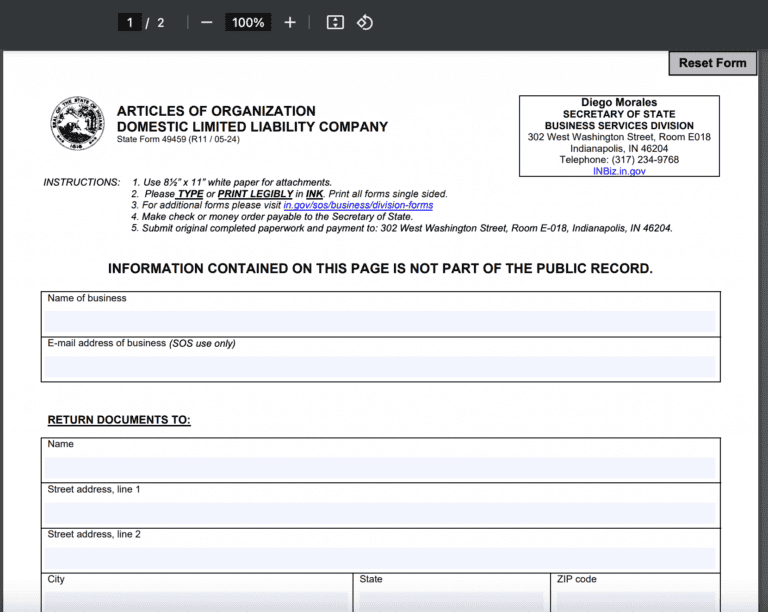Click instruction 5 about submitting original paperwork

click(x=402, y=228)
